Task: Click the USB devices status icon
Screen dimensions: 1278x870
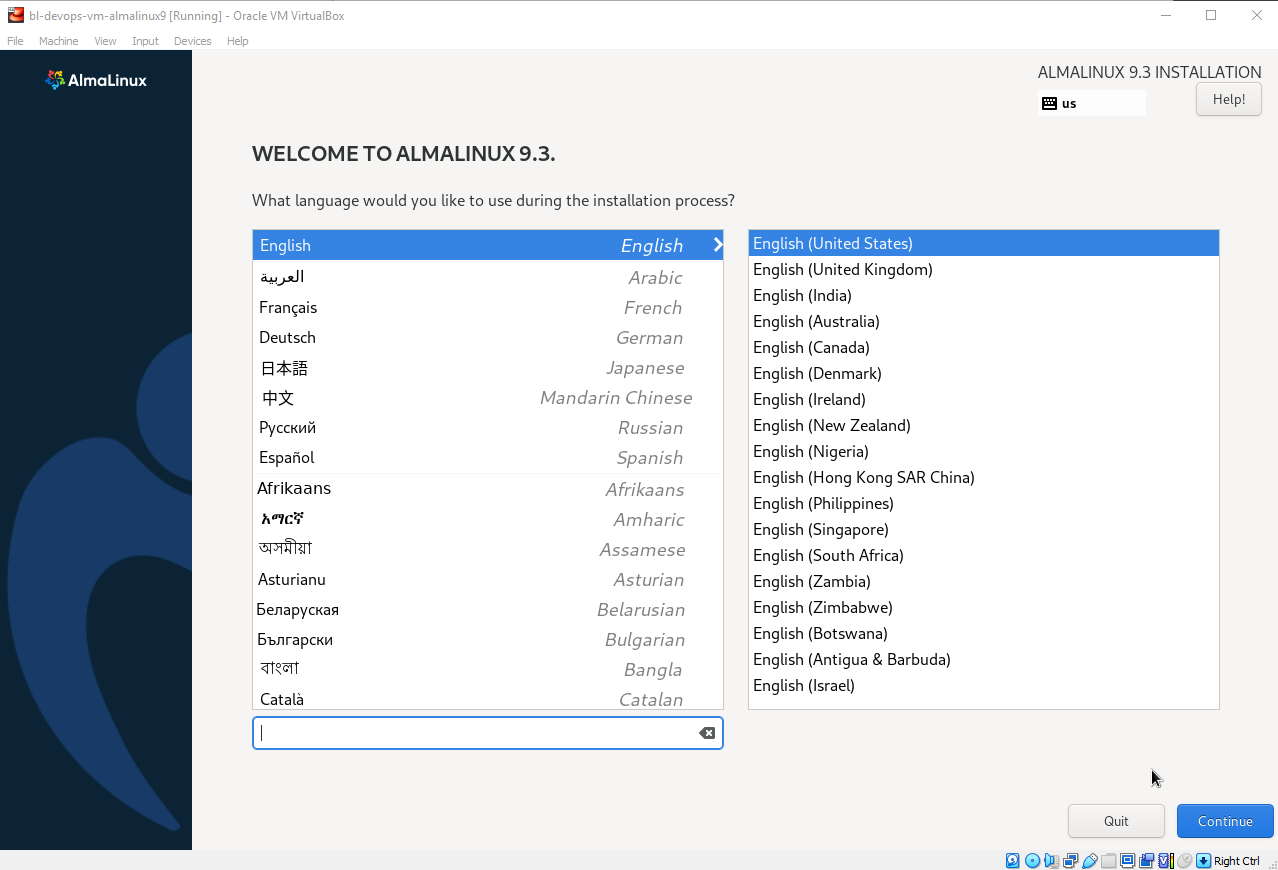Action: (x=1090, y=861)
